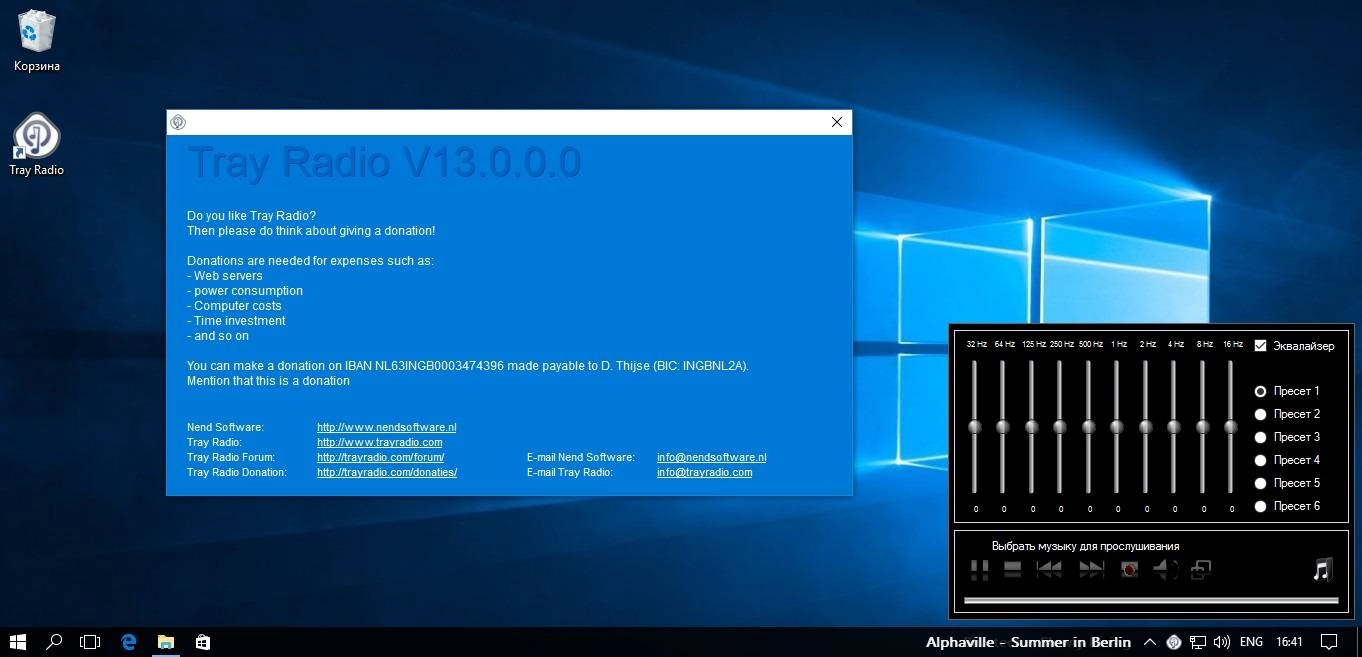1362x657 pixels.
Task: Click the player progress bar
Action: (1151, 600)
